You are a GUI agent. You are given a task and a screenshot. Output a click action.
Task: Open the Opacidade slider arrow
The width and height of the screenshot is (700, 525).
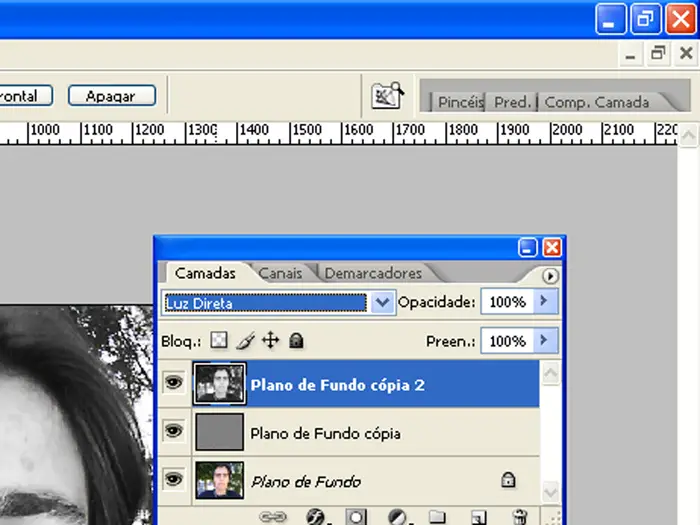coord(544,301)
